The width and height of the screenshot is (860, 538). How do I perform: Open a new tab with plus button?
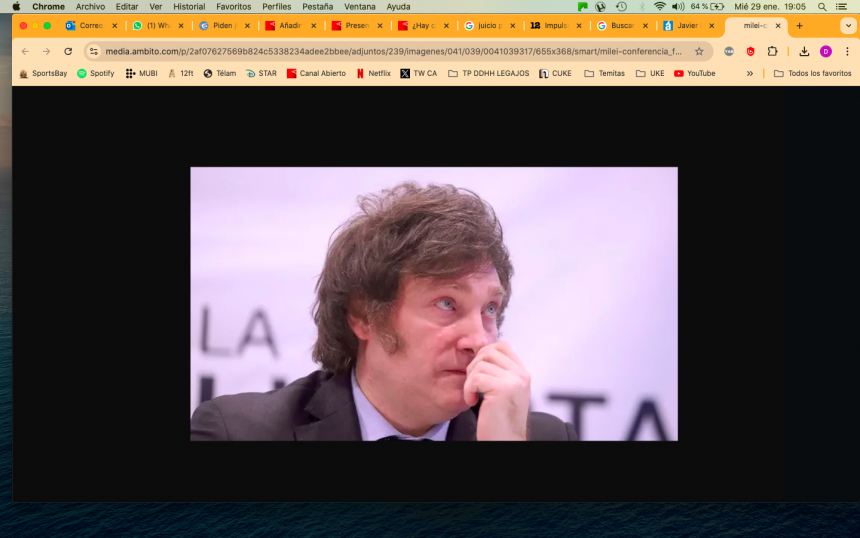coord(799,26)
